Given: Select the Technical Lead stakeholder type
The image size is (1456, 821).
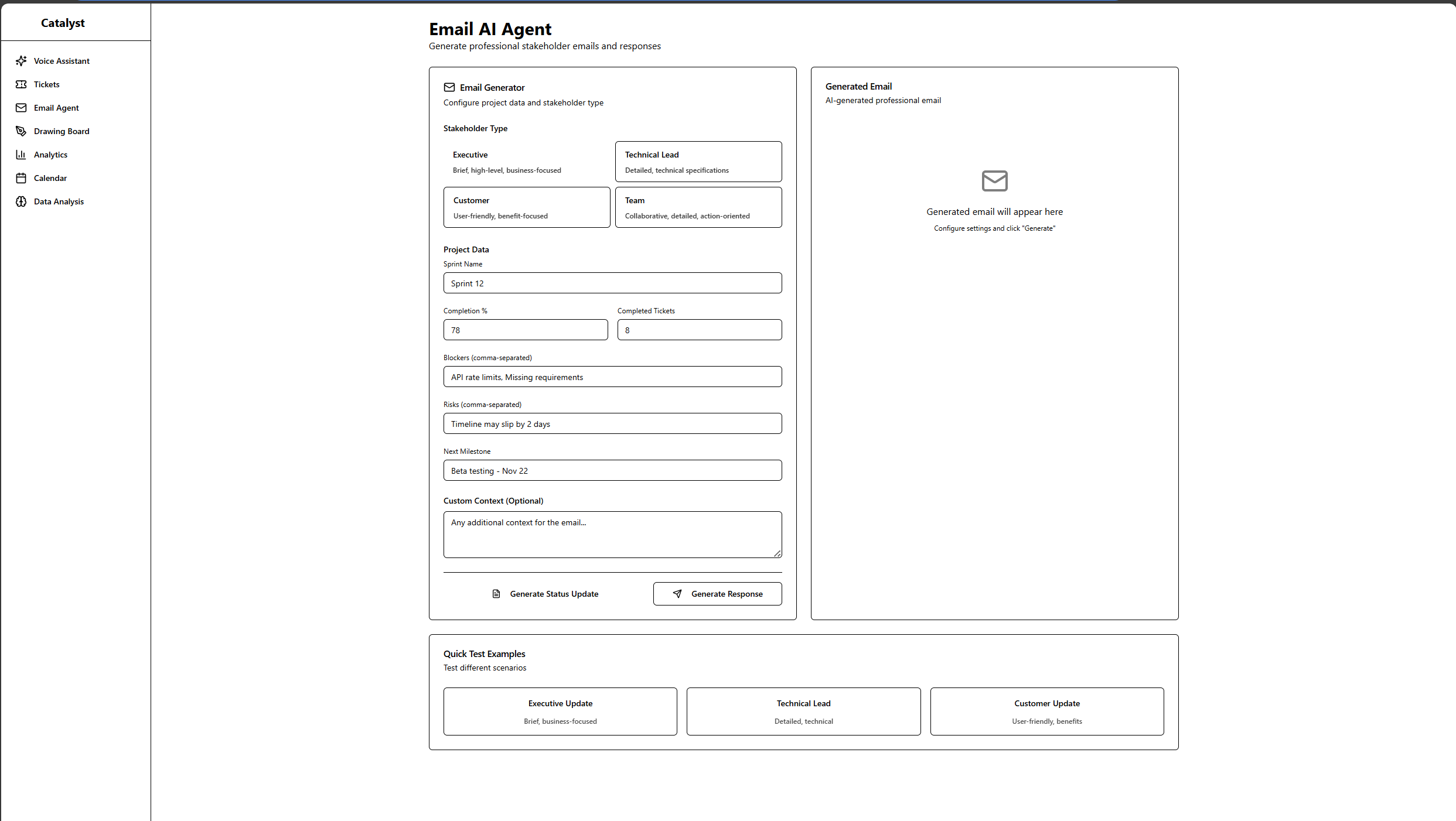Looking at the screenshot, I should (x=698, y=162).
